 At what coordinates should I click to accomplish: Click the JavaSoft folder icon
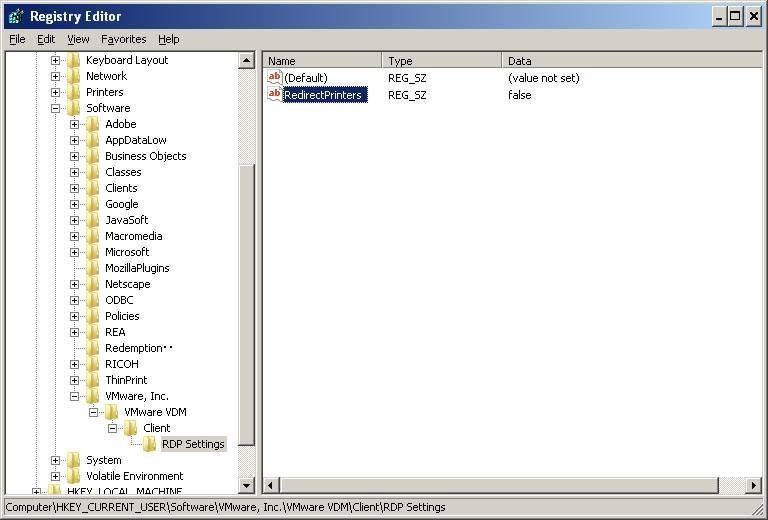click(x=93, y=220)
